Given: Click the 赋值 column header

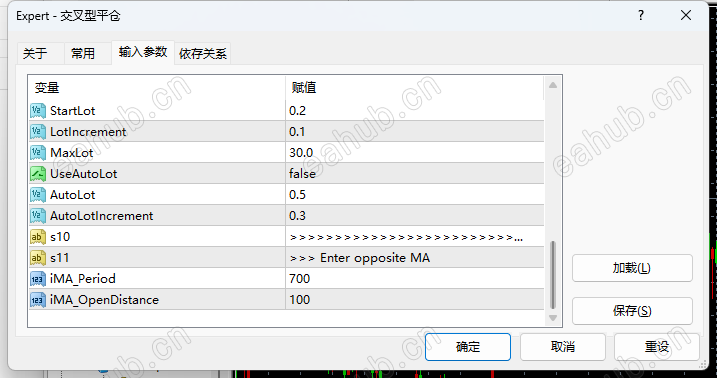Looking at the screenshot, I should pos(415,87).
